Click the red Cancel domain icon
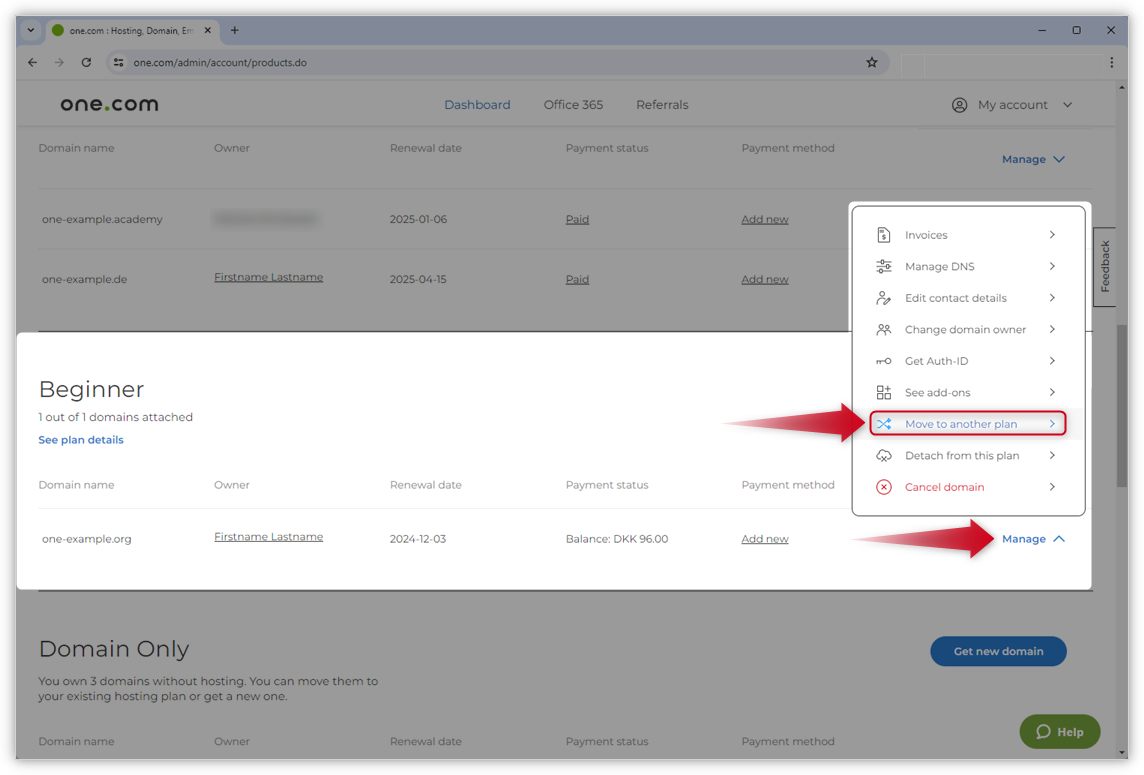 pyautogui.click(x=883, y=487)
